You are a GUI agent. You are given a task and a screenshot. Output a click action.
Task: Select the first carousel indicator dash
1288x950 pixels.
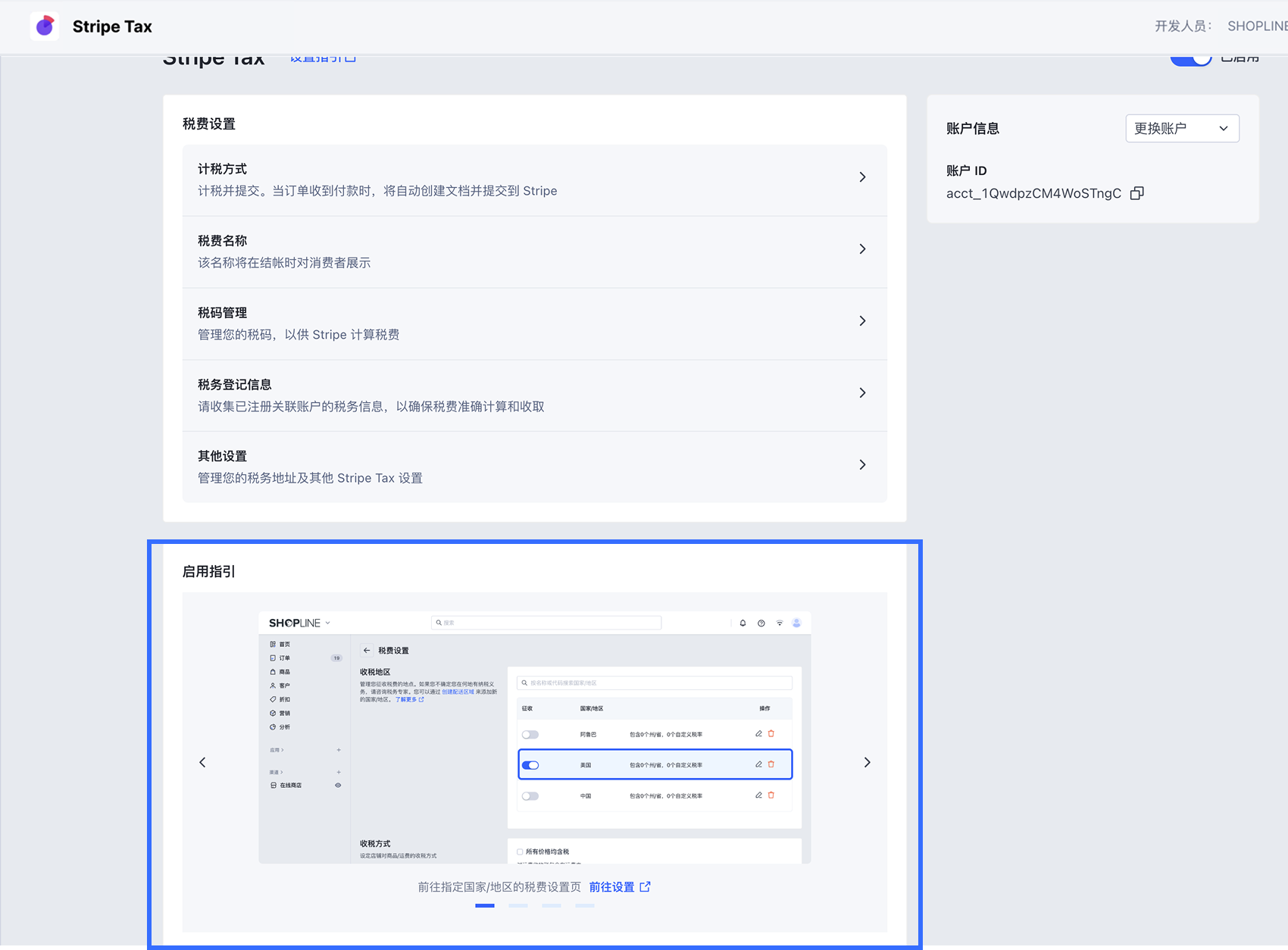pyautogui.click(x=485, y=905)
